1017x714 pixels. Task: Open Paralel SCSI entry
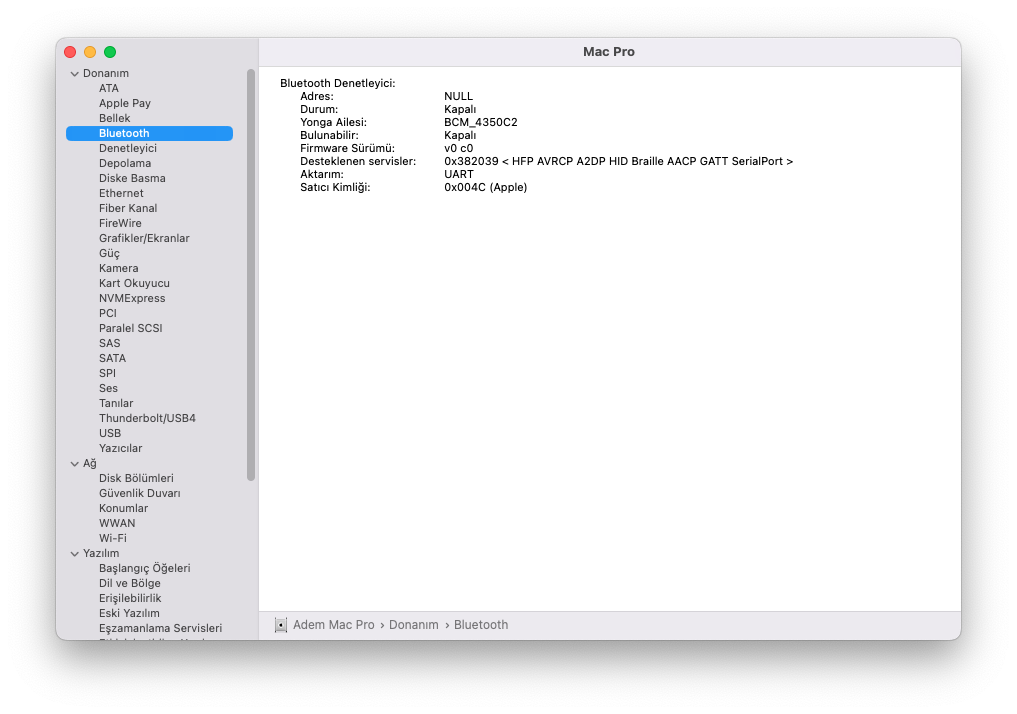(x=130, y=328)
